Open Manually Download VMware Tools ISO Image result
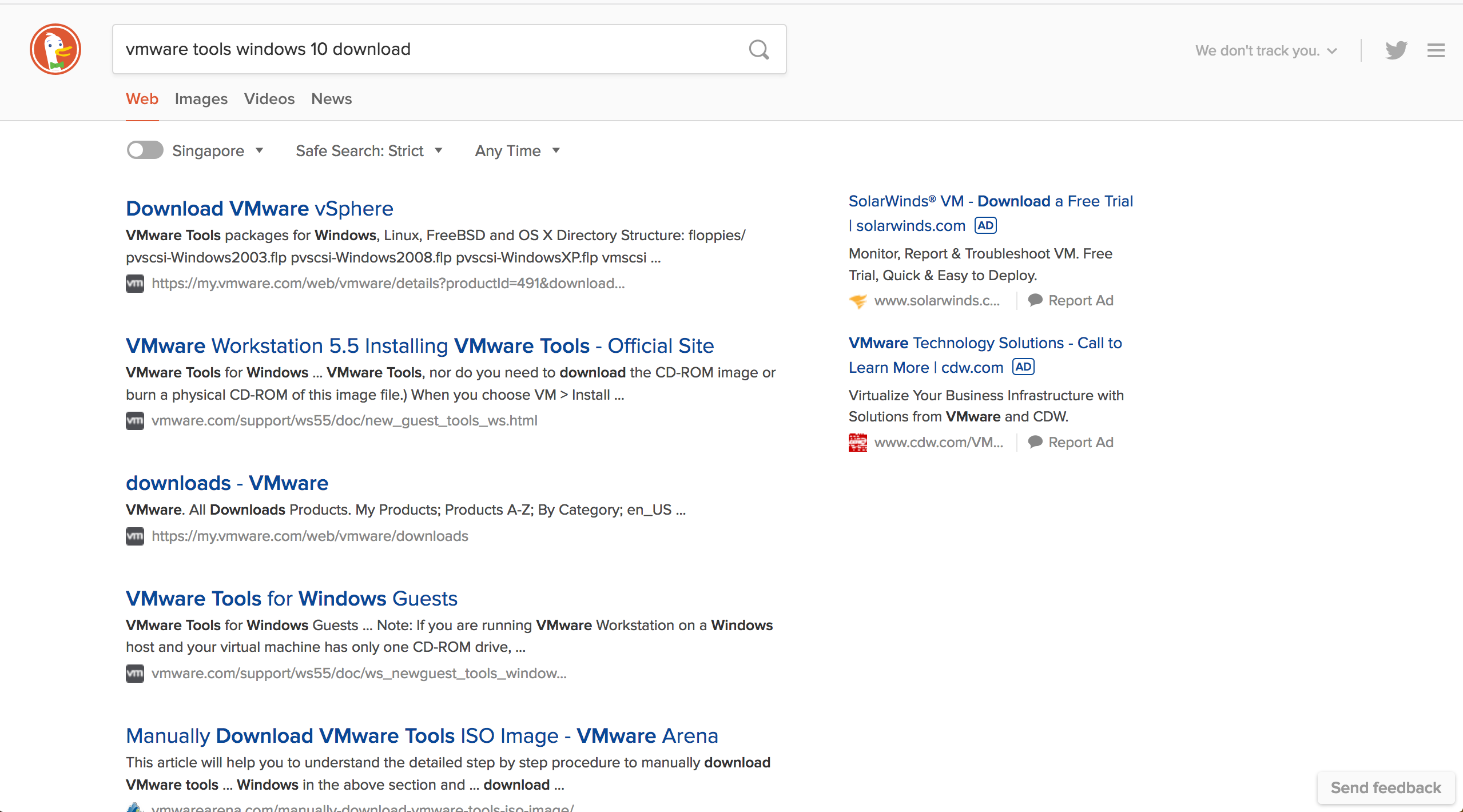Image resolution: width=1463 pixels, height=812 pixels. tap(422, 736)
